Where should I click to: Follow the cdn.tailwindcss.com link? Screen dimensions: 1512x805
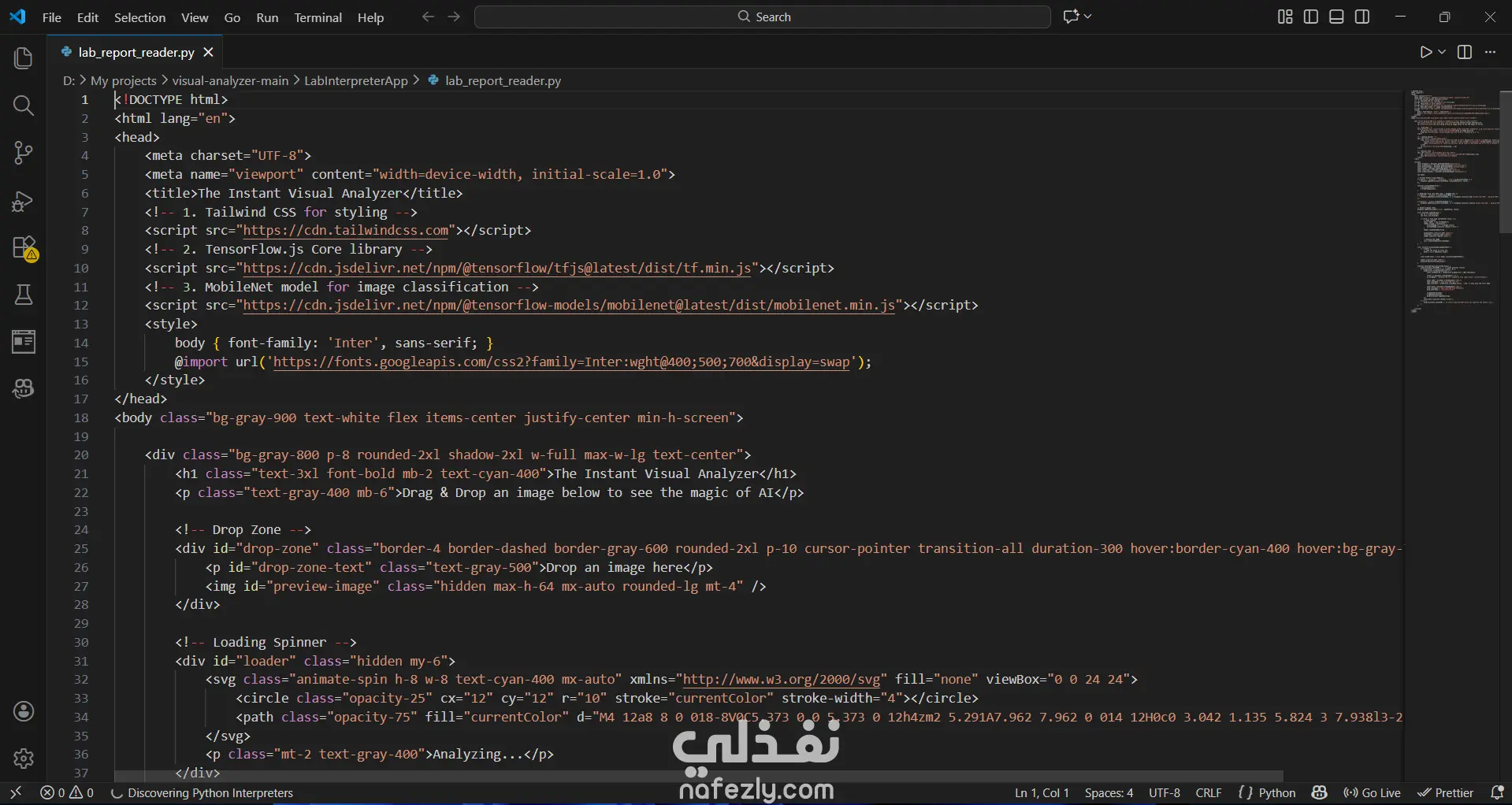pos(346,231)
